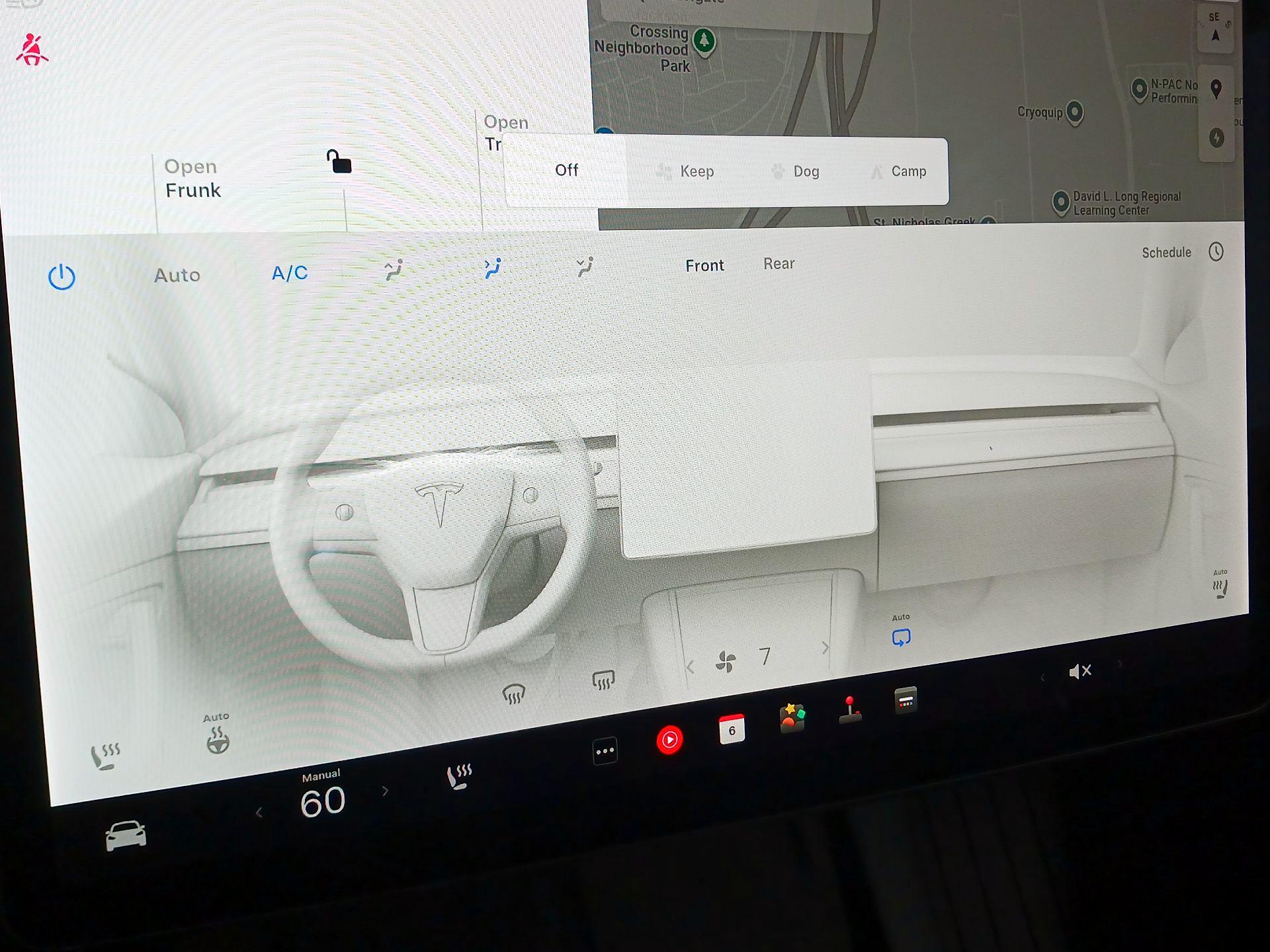Image resolution: width=1270 pixels, height=952 pixels.
Task: Select Cryoquip map marker
Action: point(1075,112)
